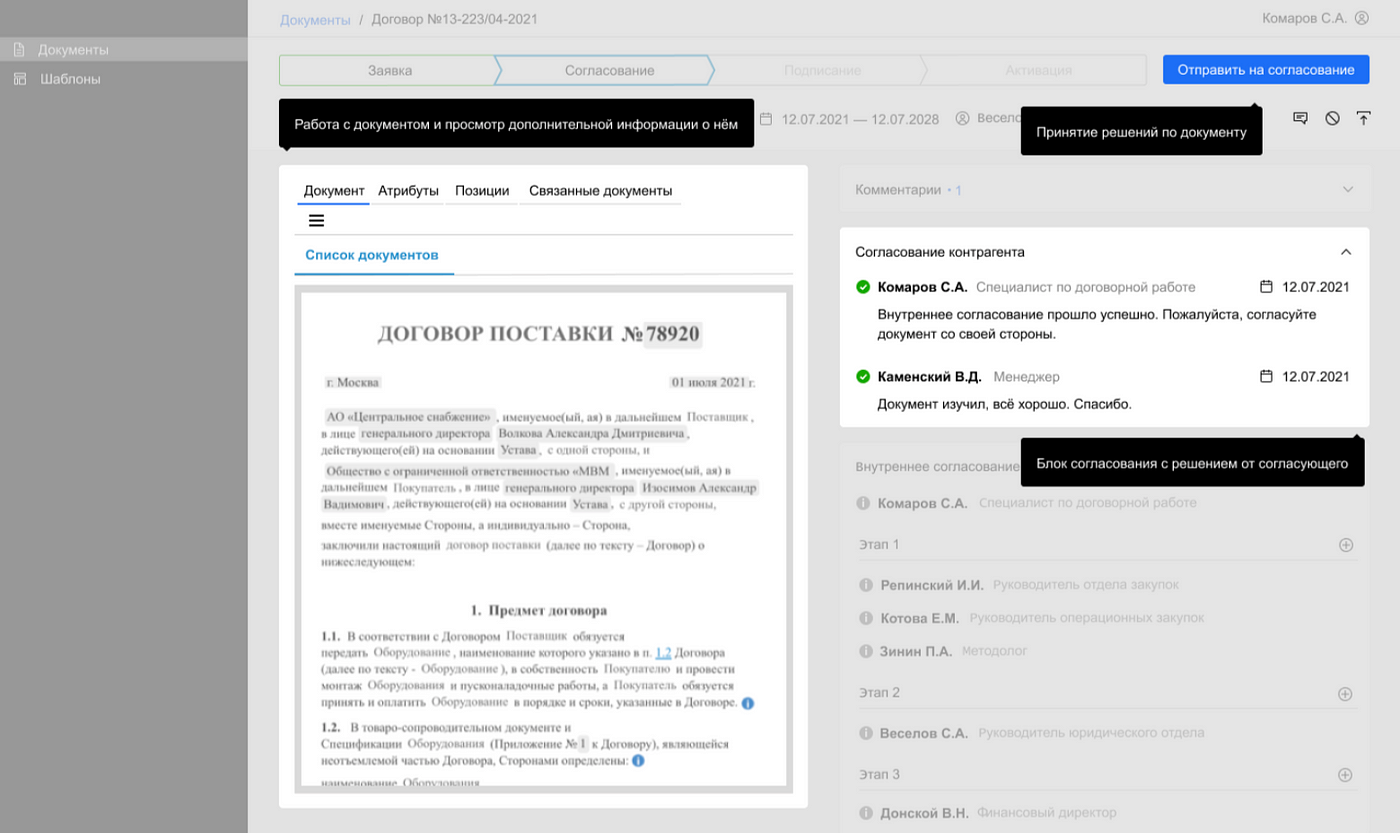Viewport: 1400px width, 833px height.
Task: Click the cancel (crossed circle) icon
Action: pyautogui.click(x=1332, y=118)
